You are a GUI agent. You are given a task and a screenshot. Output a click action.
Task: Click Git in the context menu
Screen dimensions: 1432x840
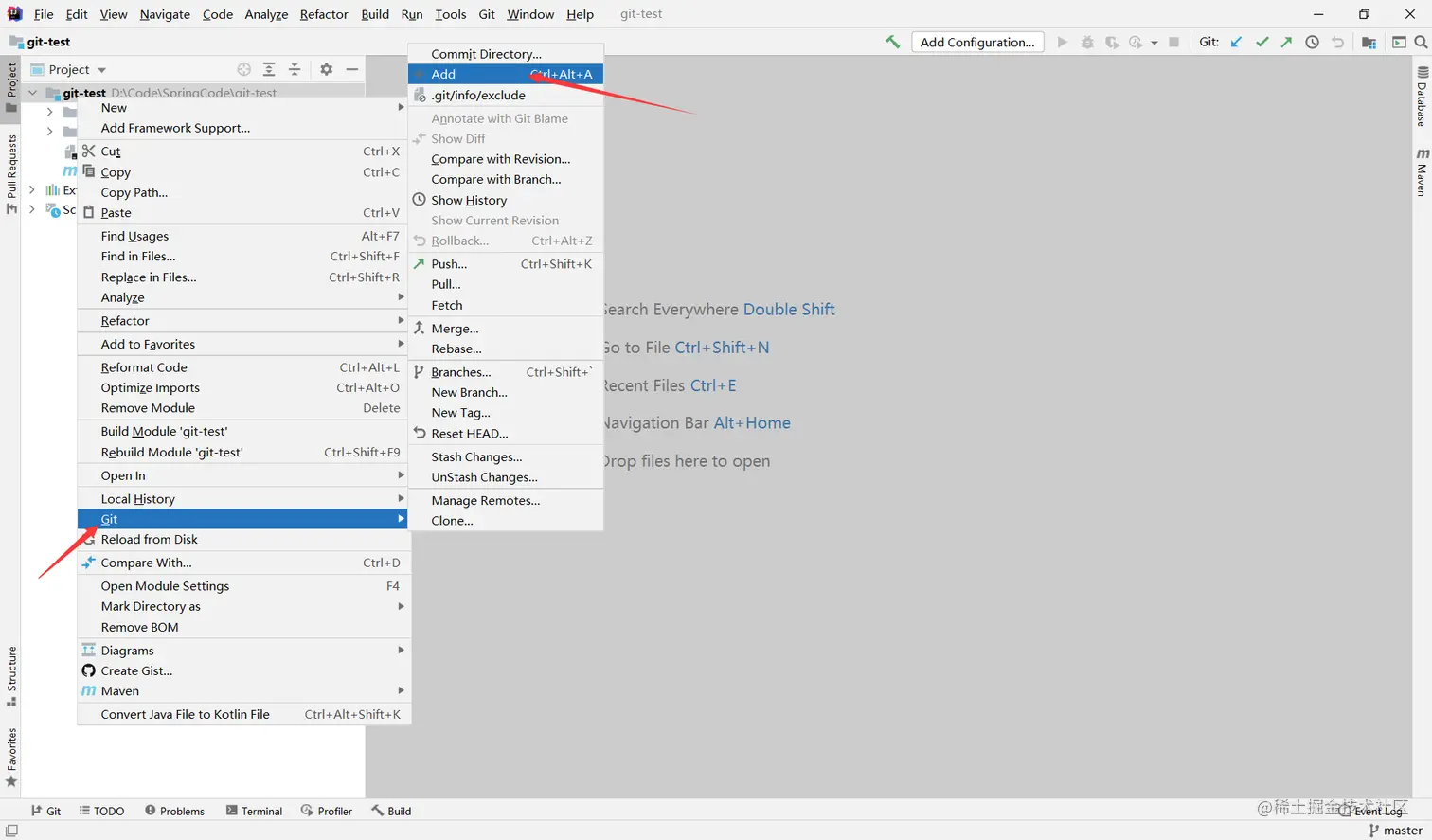(242, 519)
